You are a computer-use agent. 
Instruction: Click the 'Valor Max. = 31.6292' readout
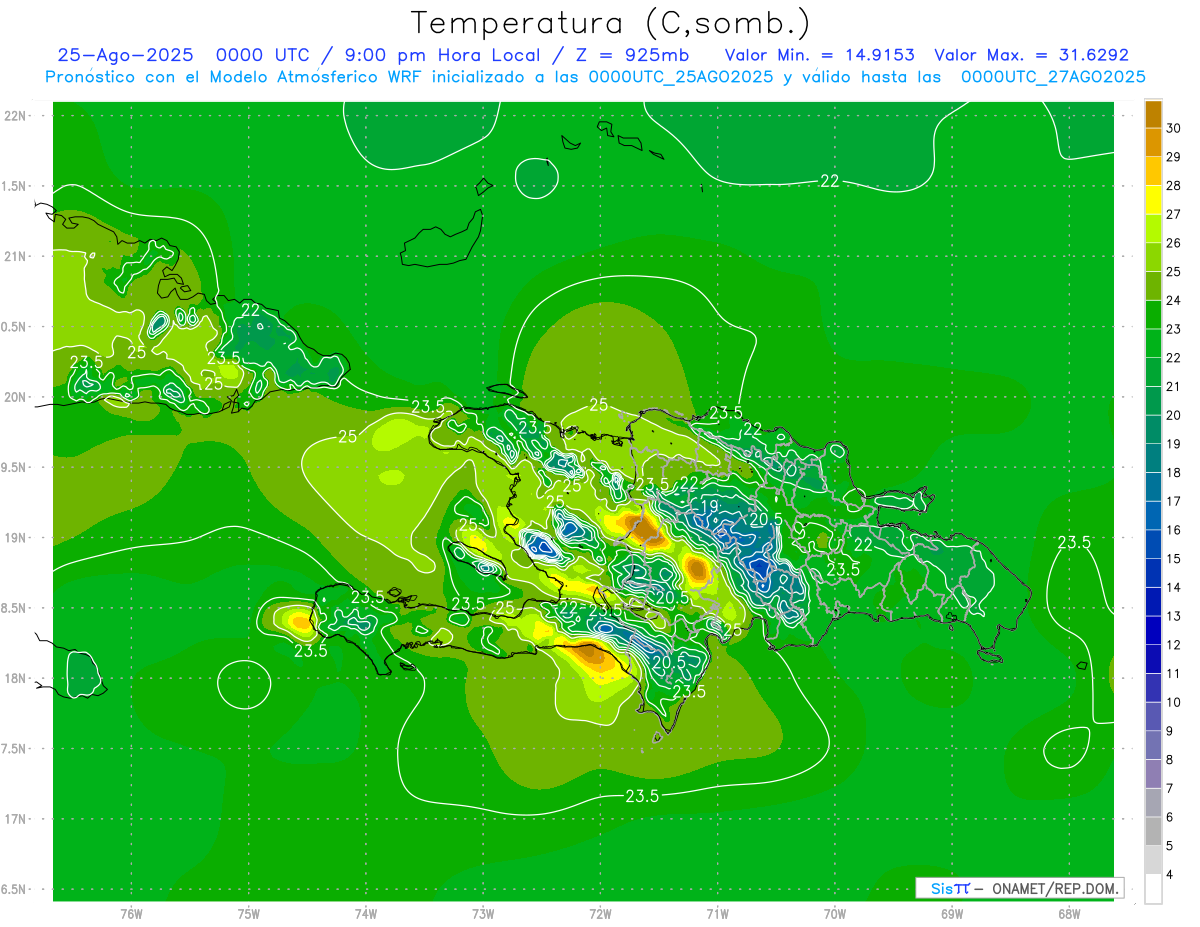tap(1031, 55)
